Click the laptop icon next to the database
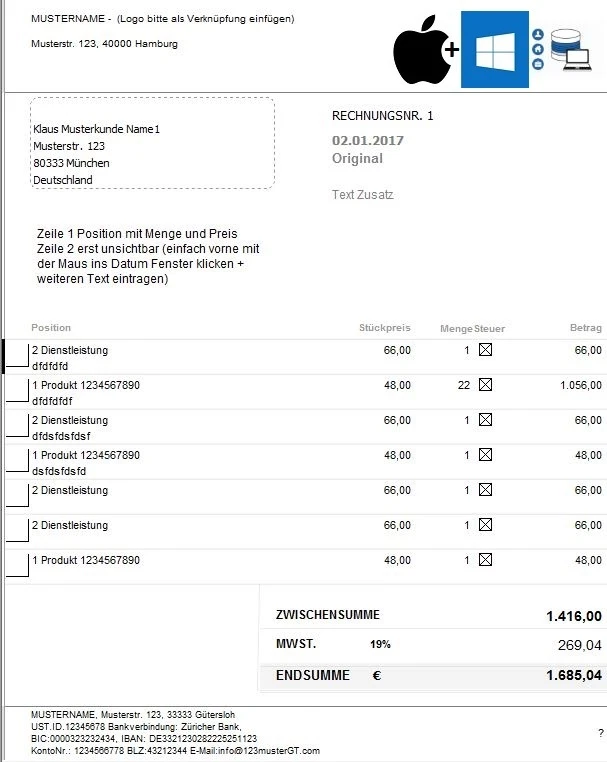Image resolution: width=607 pixels, height=762 pixels. point(578,60)
